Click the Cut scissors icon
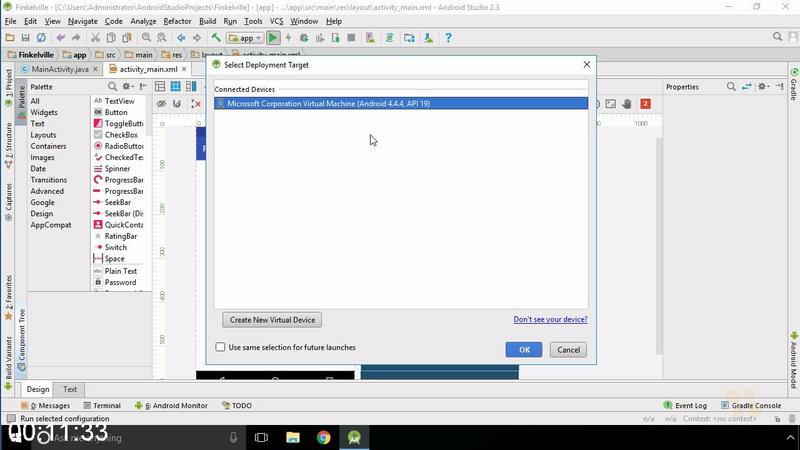 95,38
